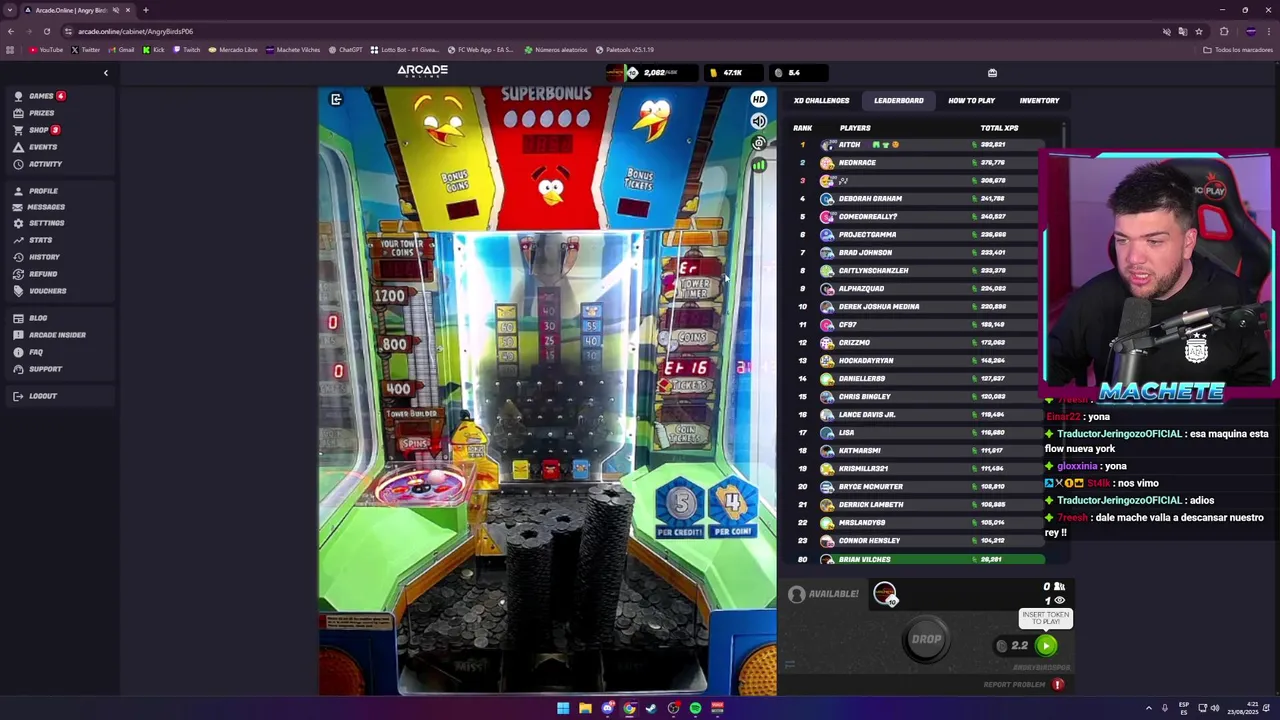Select player ALPHAZQUAD row

pos(918,288)
